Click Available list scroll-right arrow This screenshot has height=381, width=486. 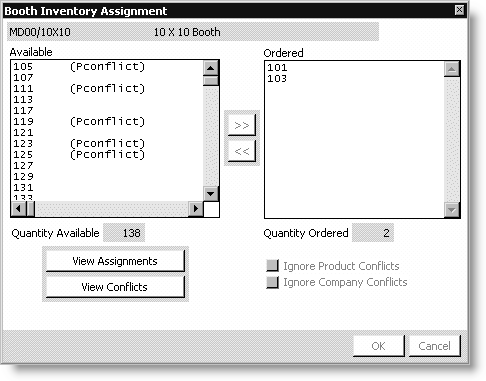click(196, 209)
